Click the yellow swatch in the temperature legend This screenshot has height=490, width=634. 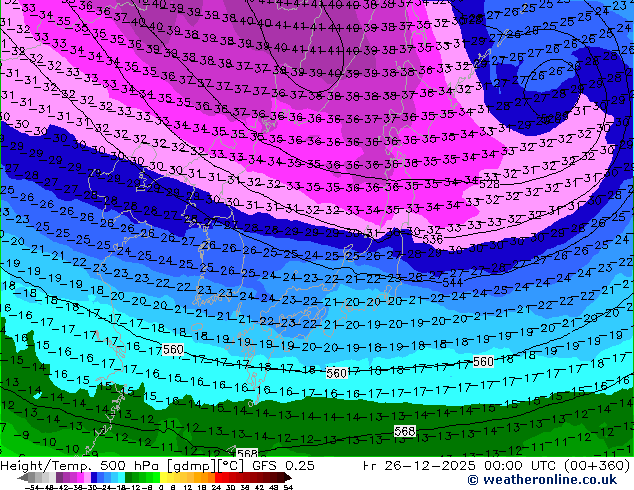[x=164, y=477]
